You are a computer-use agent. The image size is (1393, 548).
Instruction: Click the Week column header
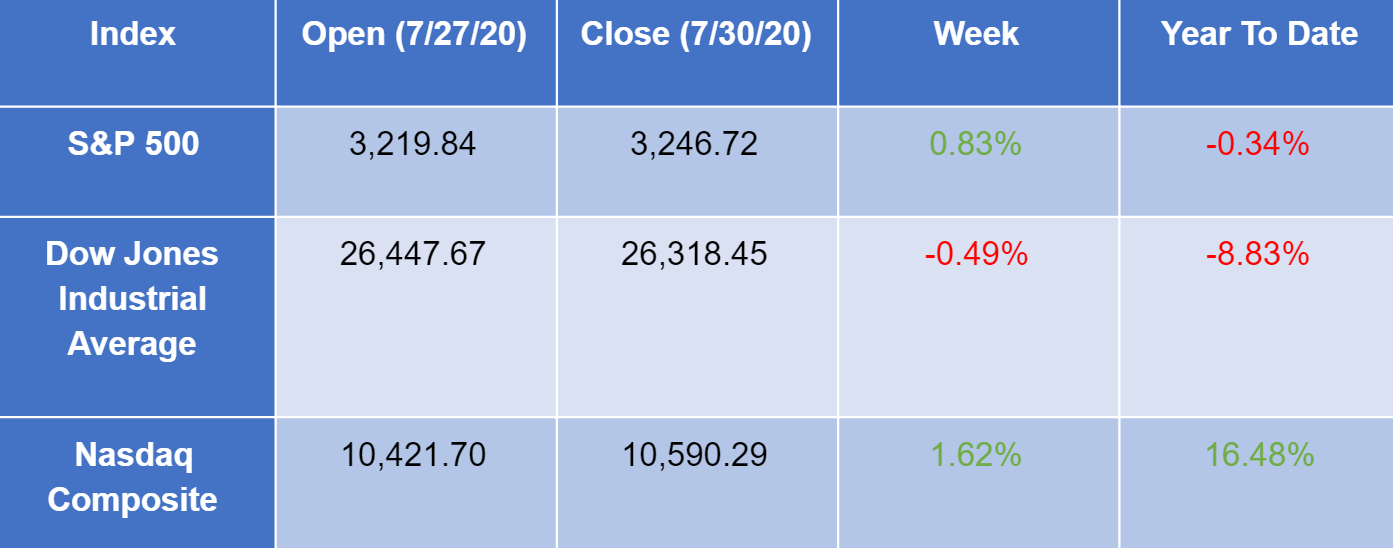coord(976,35)
